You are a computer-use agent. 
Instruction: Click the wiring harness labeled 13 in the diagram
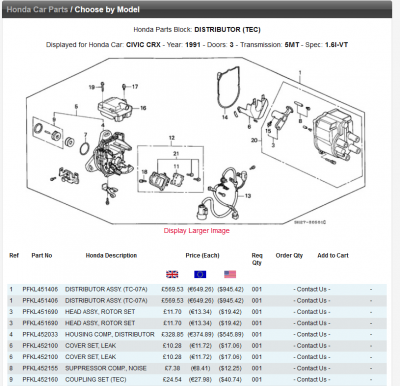click(x=223, y=193)
